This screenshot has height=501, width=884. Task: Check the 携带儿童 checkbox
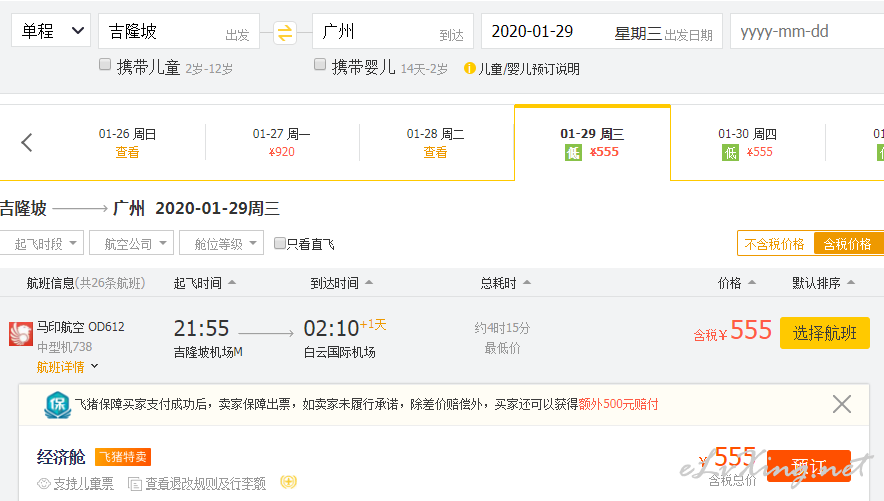105,64
